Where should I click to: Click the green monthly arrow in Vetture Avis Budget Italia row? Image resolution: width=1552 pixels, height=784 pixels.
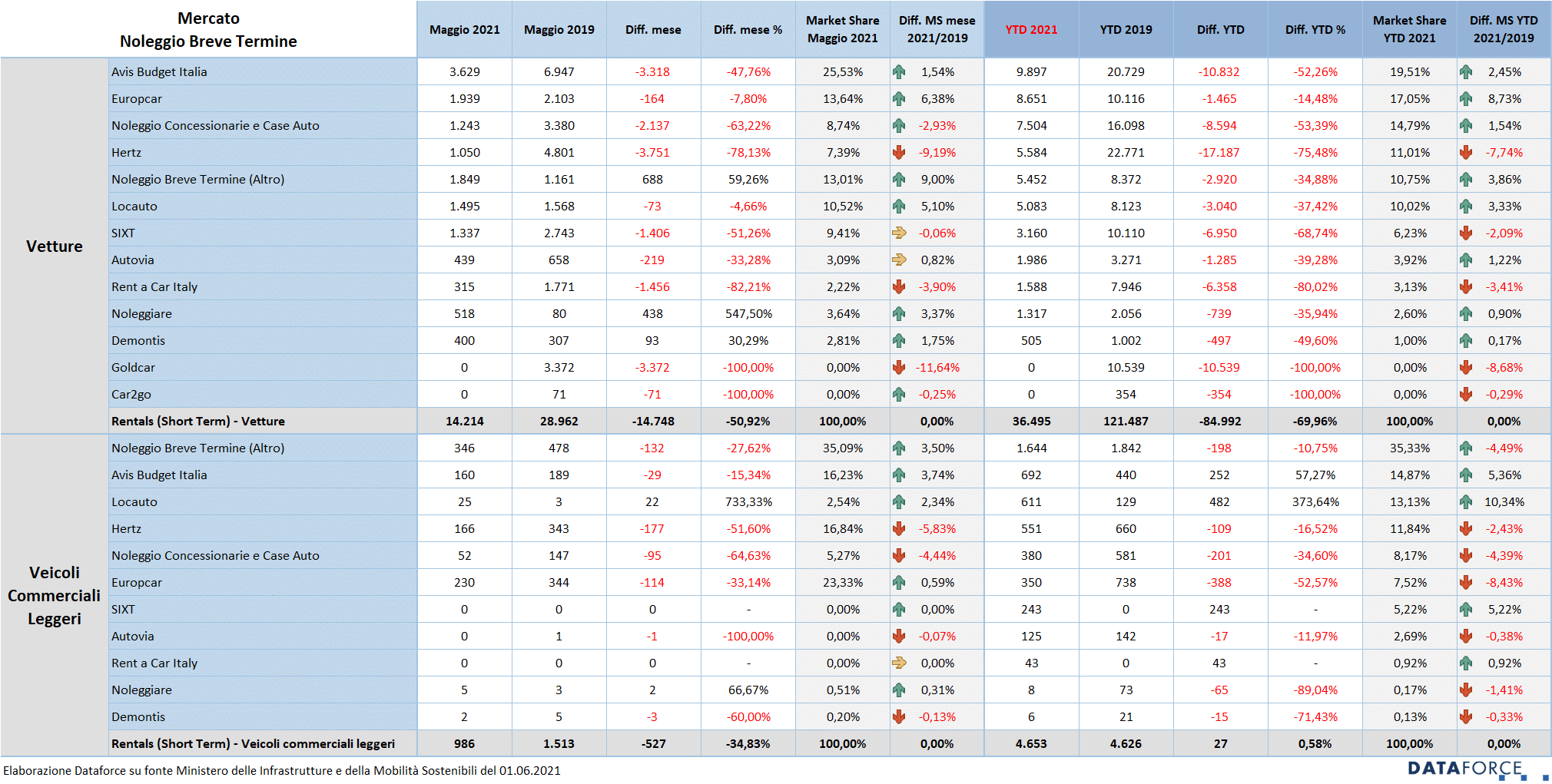coord(899,72)
